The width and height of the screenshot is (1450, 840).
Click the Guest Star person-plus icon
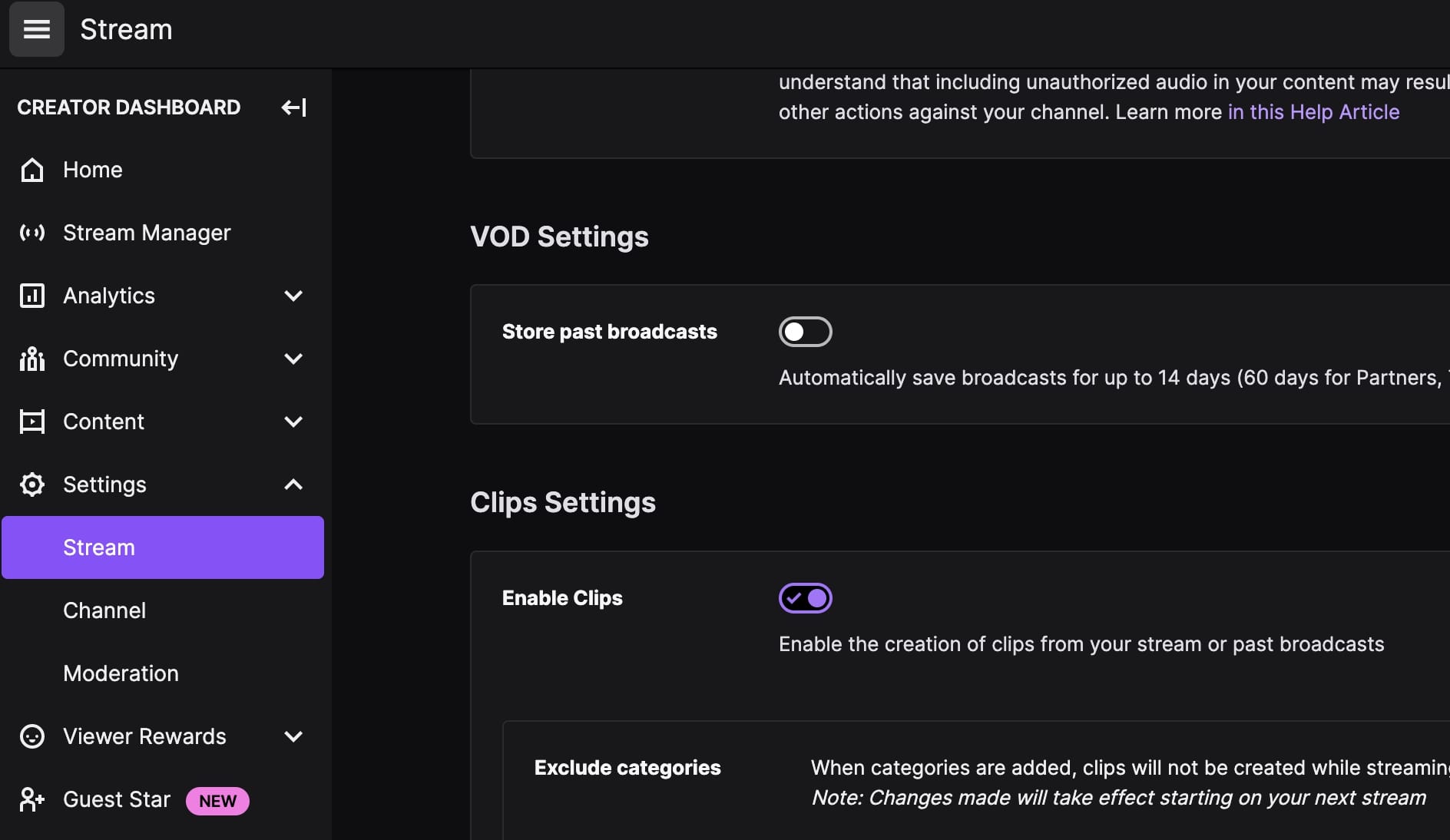point(32,799)
